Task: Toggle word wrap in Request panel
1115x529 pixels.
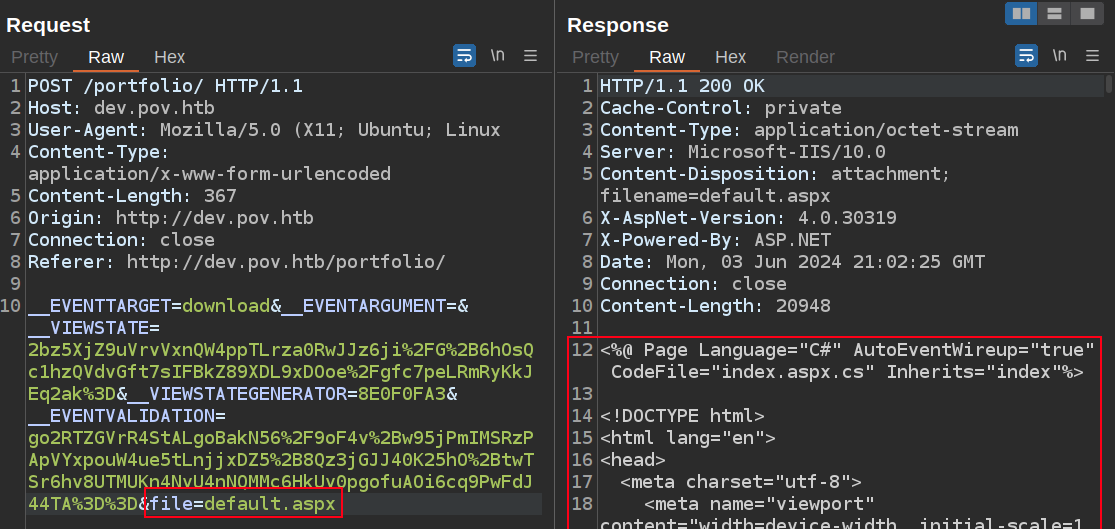Action: (465, 56)
